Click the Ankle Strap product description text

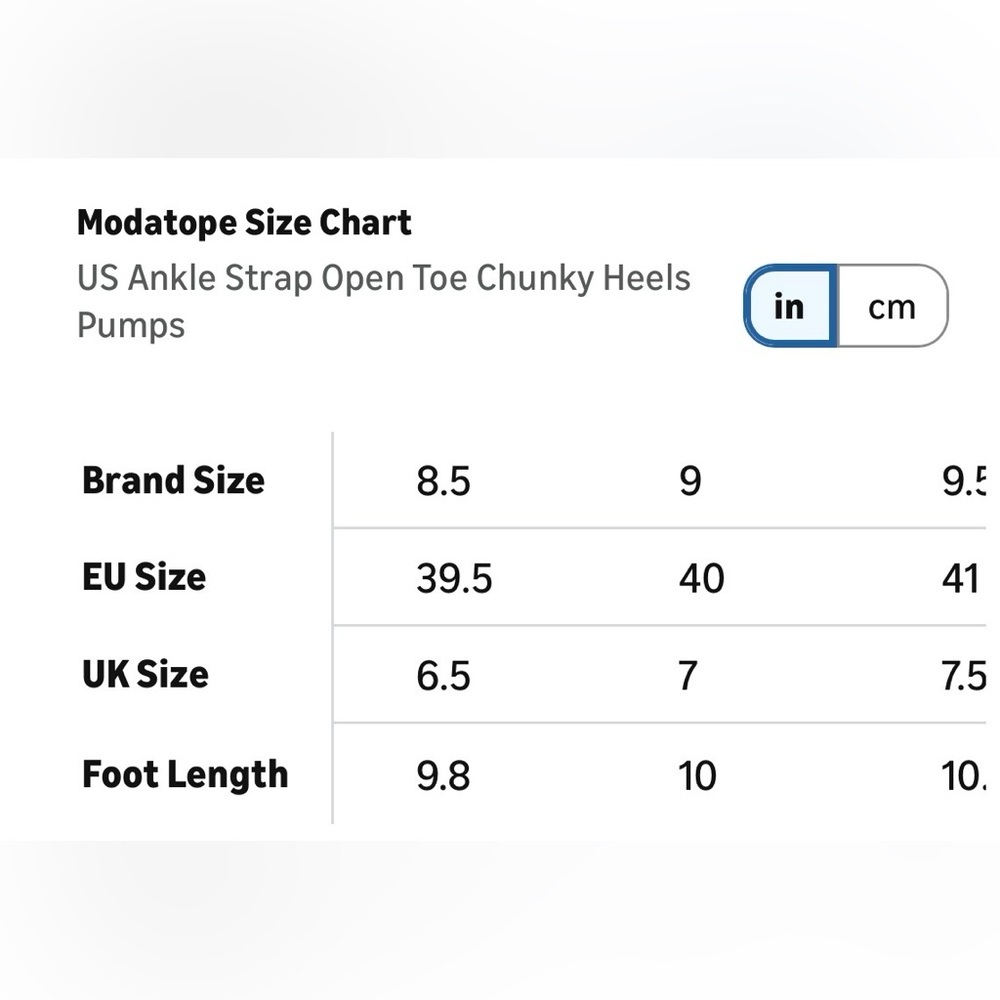tap(384, 302)
